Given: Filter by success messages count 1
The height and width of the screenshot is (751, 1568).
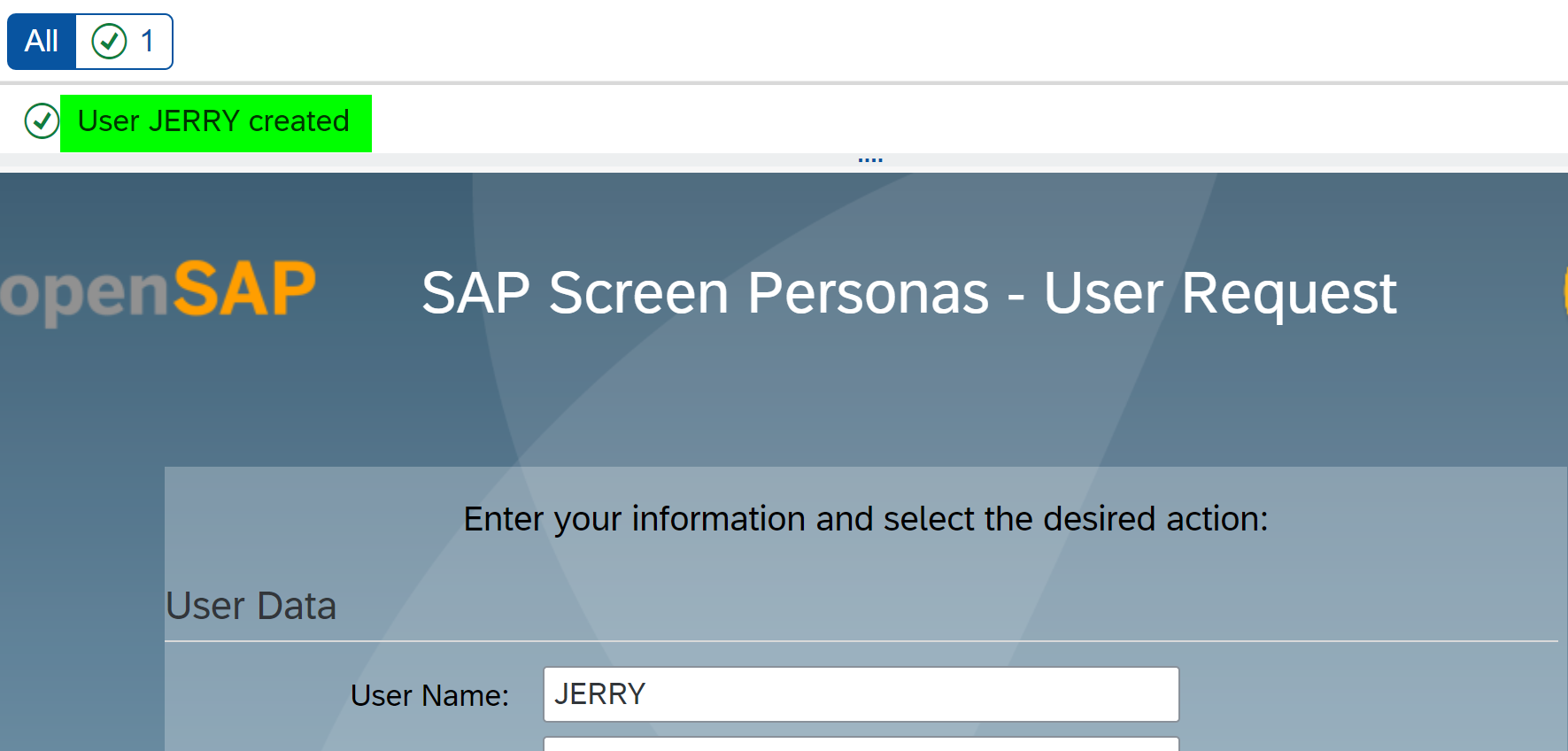Looking at the screenshot, I should coord(124,42).
